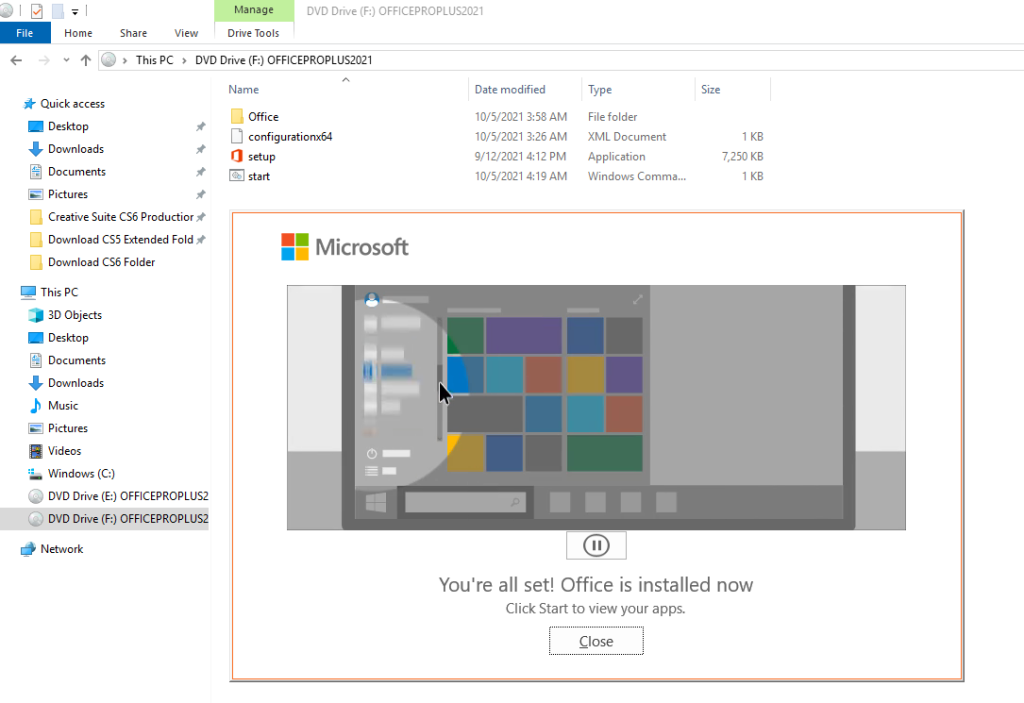Screen dimensions: 1024x703
Task: Sort files by Name column header
Action: tap(244, 90)
